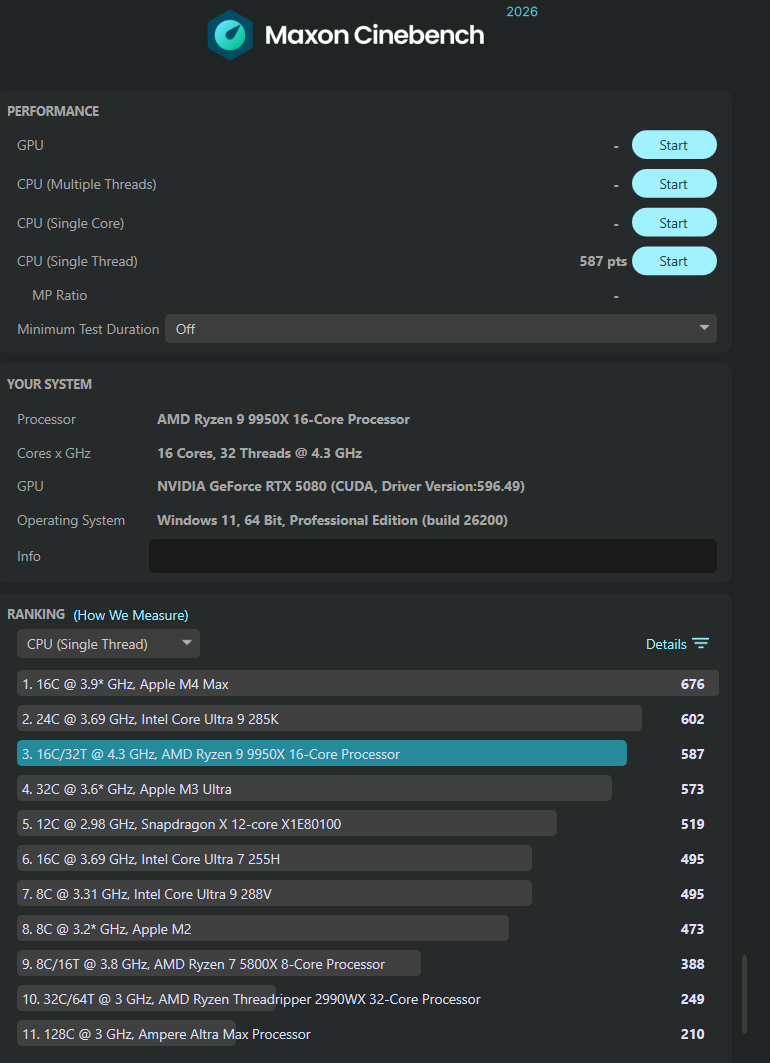Click the 519 score value

pyautogui.click(x=692, y=824)
